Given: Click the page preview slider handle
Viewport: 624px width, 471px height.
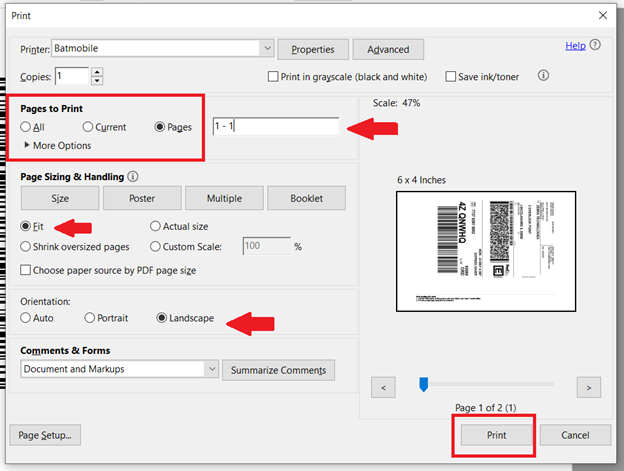Looking at the screenshot, I should pos(424,384).
